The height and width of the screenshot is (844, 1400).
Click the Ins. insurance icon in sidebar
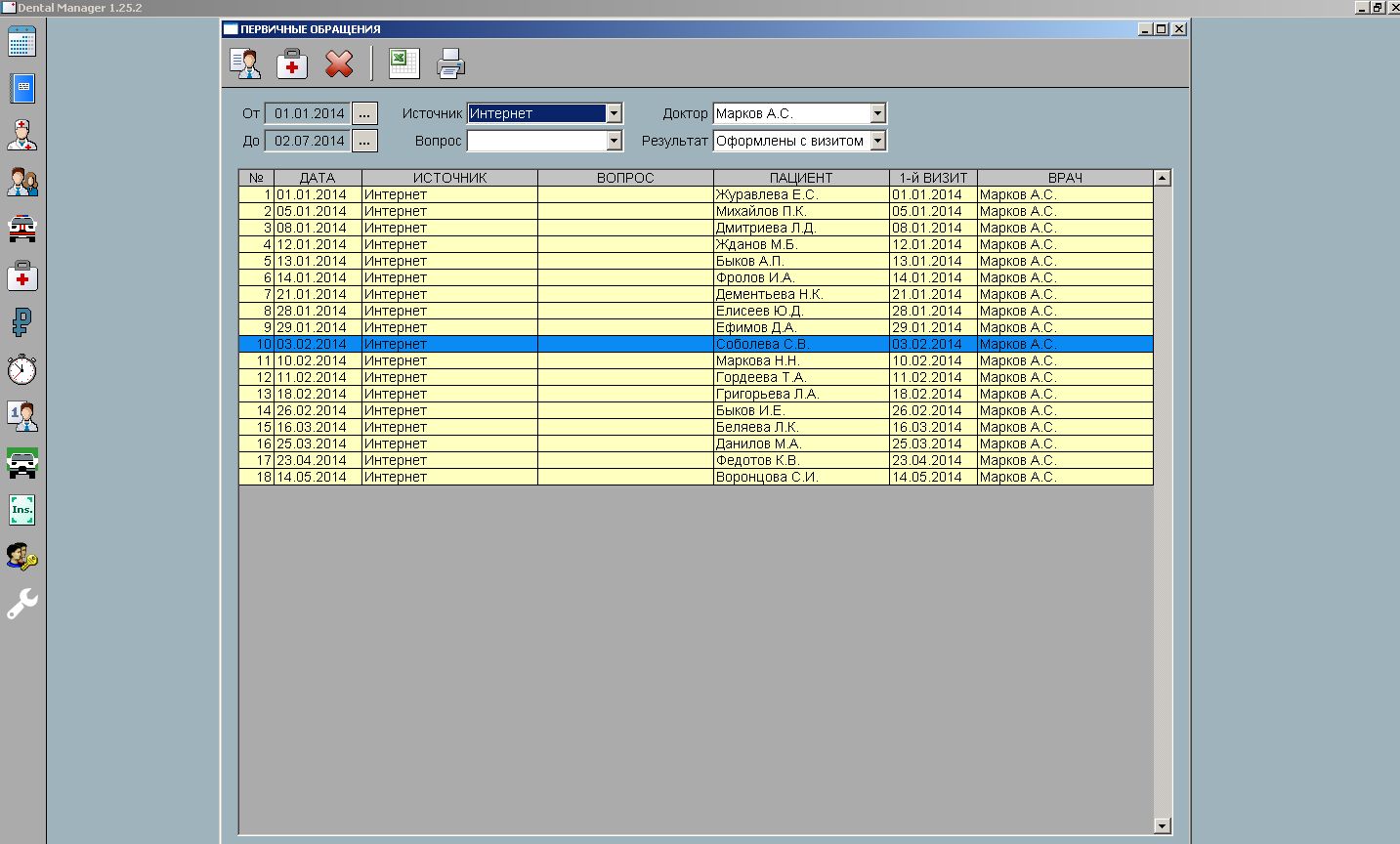click(x=21, y=510)
